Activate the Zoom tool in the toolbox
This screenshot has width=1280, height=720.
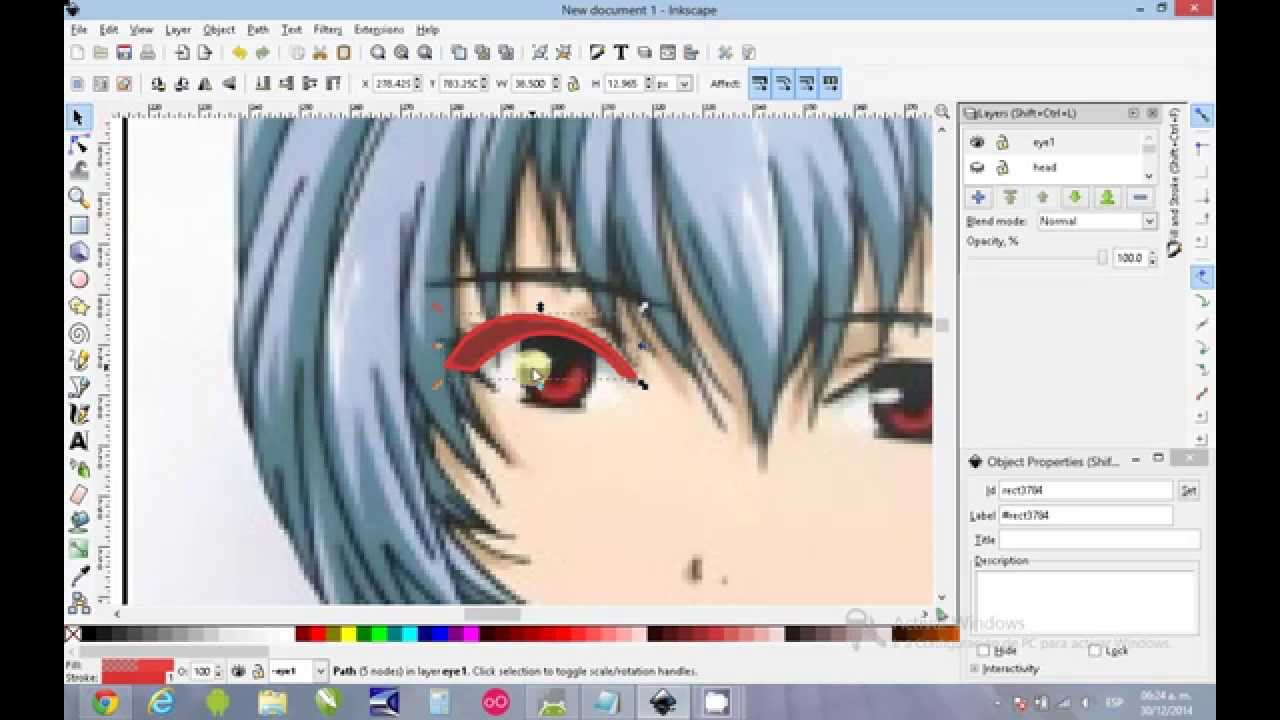(78, 194)
